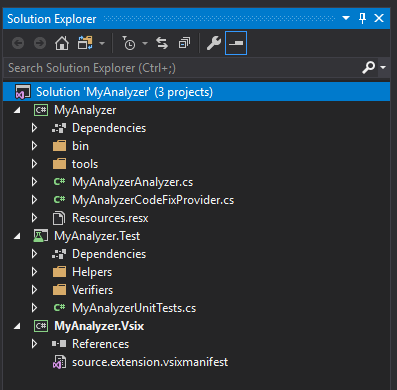Screen dimensions: 397x390
Task: Open the Window Position dropdown in title bar
Action: point(346,18)
